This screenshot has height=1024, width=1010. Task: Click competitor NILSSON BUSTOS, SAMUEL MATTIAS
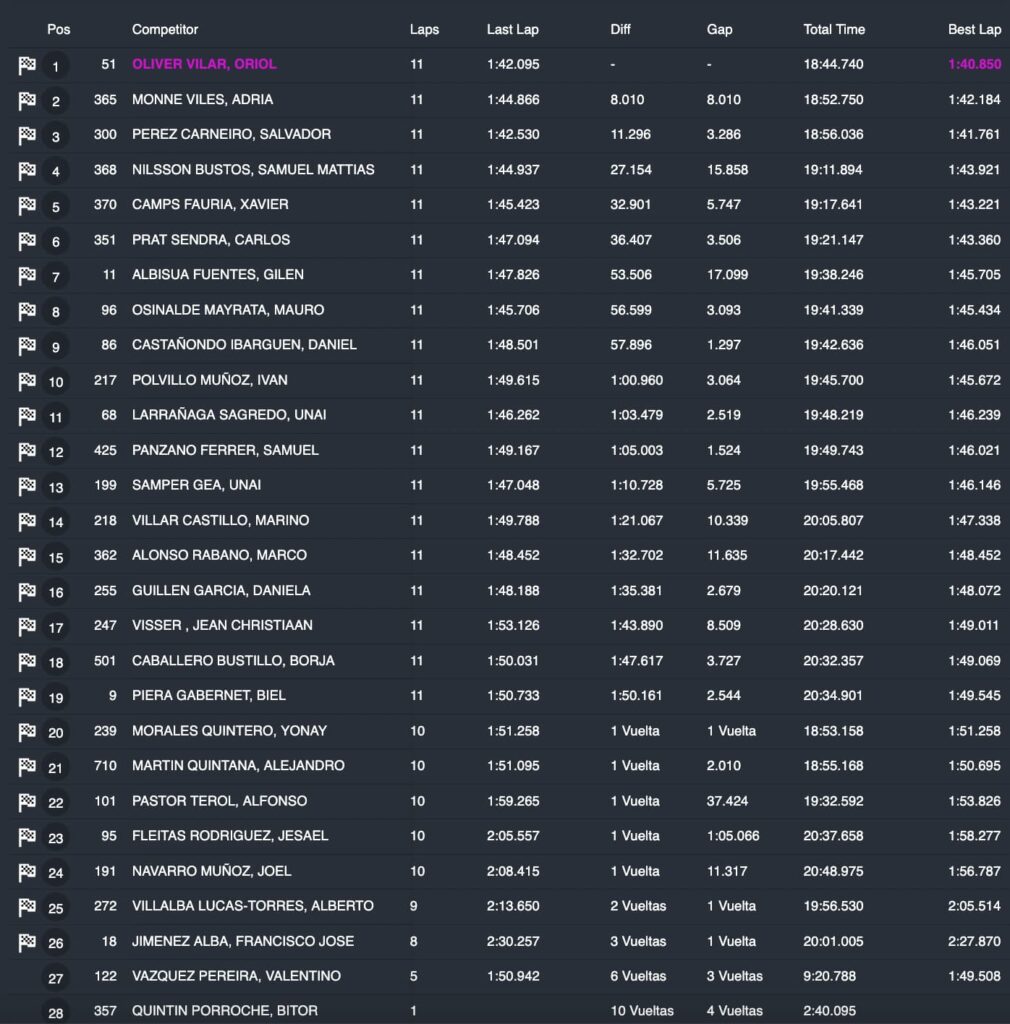pyautogui.click(x=253, y=169)
